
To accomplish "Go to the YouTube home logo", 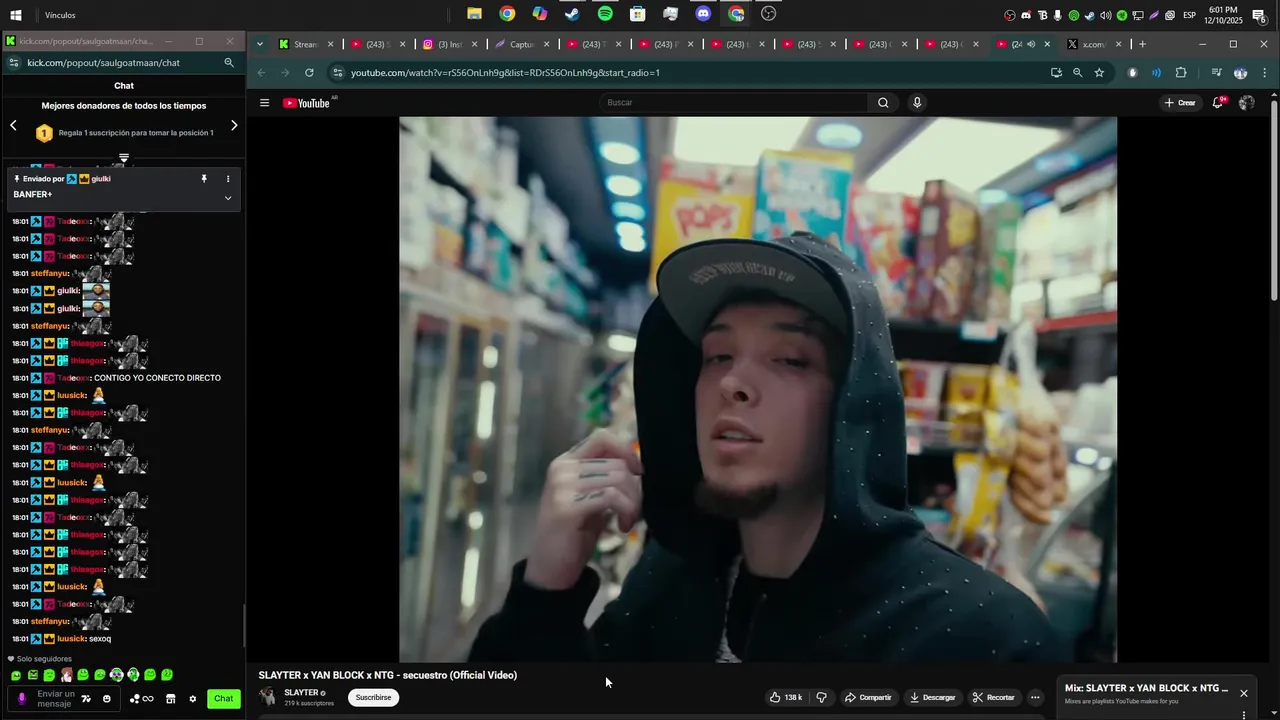I will 306,103.
